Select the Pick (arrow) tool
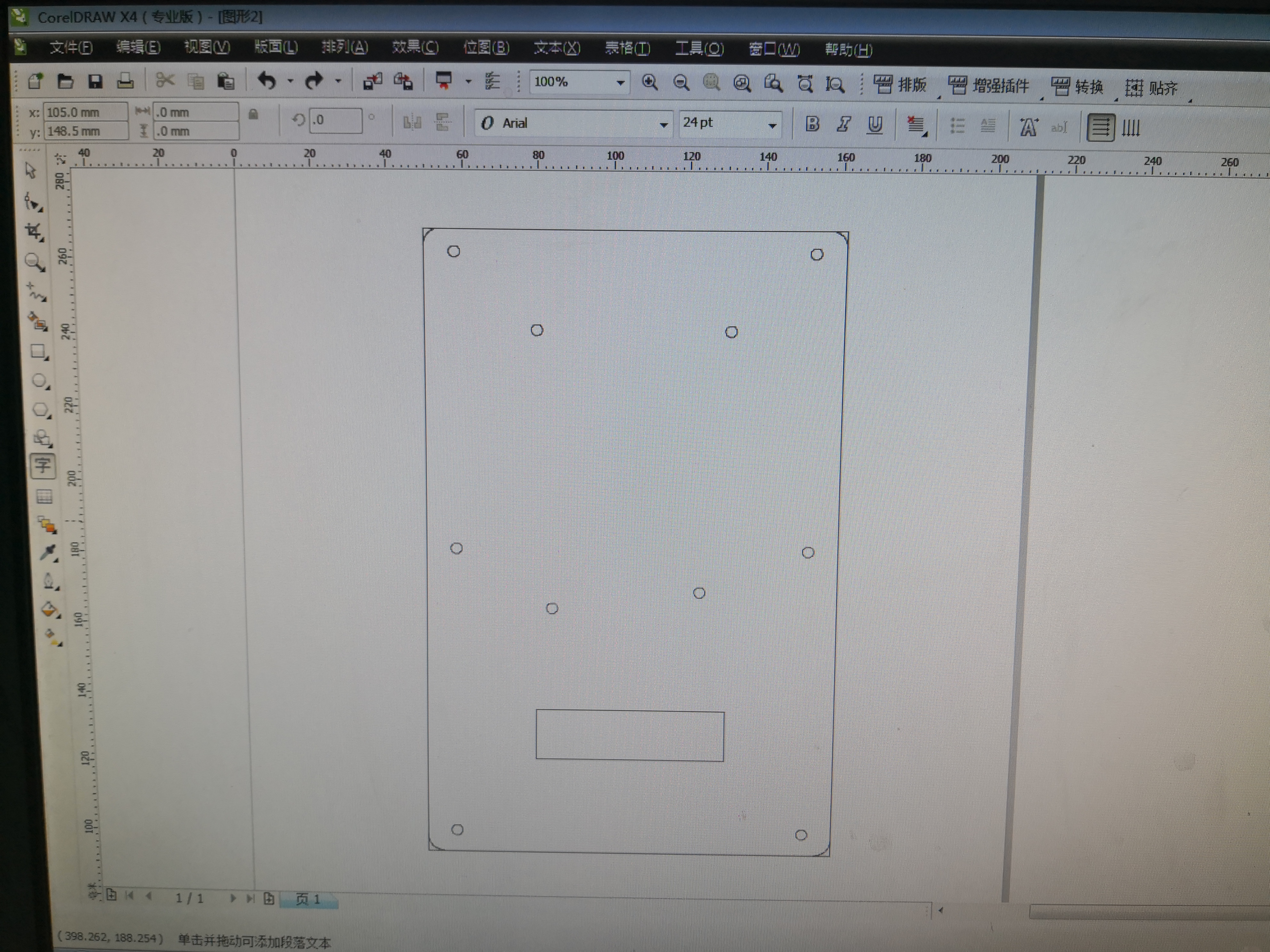The width and height of the screenshot is (1270, 952). click(x=30, y=171)
